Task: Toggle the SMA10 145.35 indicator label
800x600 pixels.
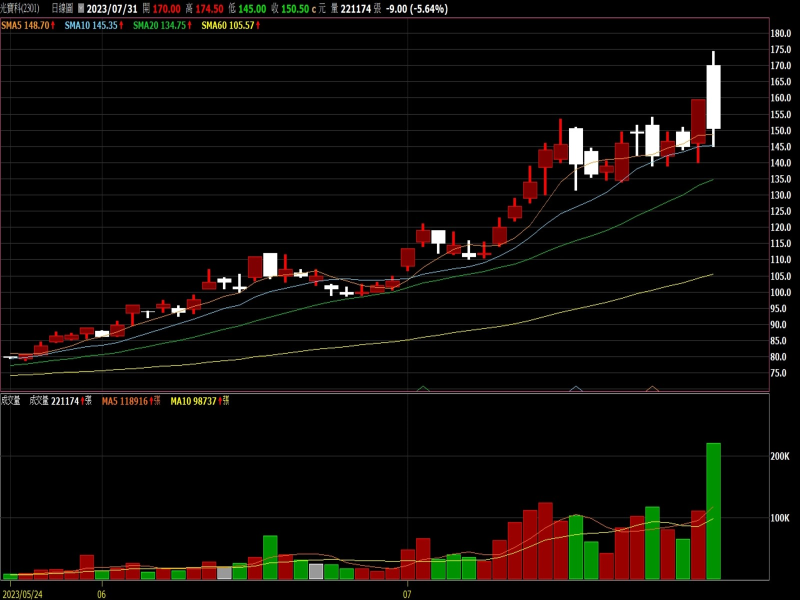Action: (94, 25)
